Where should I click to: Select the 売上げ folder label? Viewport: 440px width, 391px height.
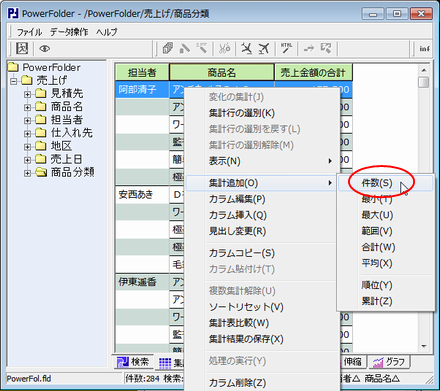point(52,80)
